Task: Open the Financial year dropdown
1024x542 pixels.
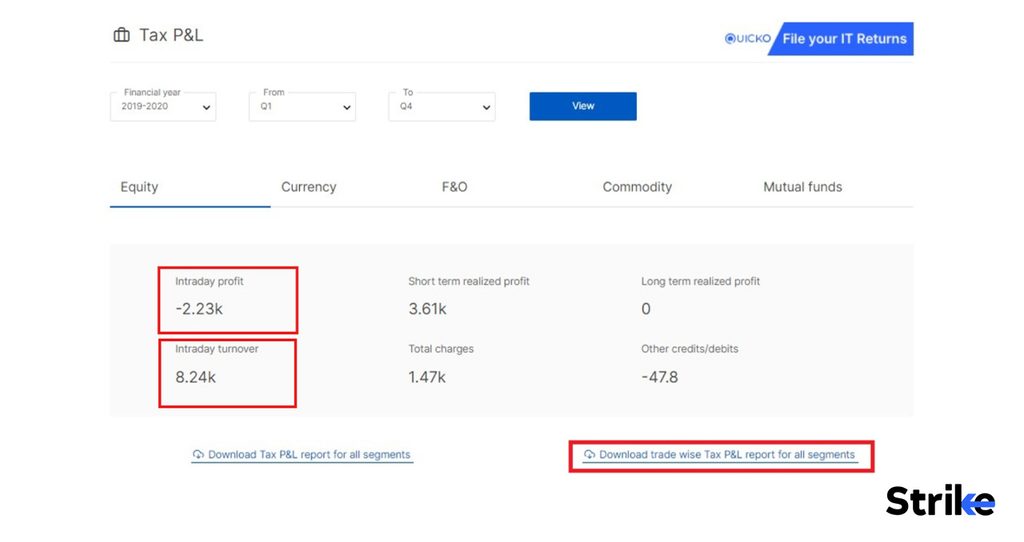Action: 163,106
